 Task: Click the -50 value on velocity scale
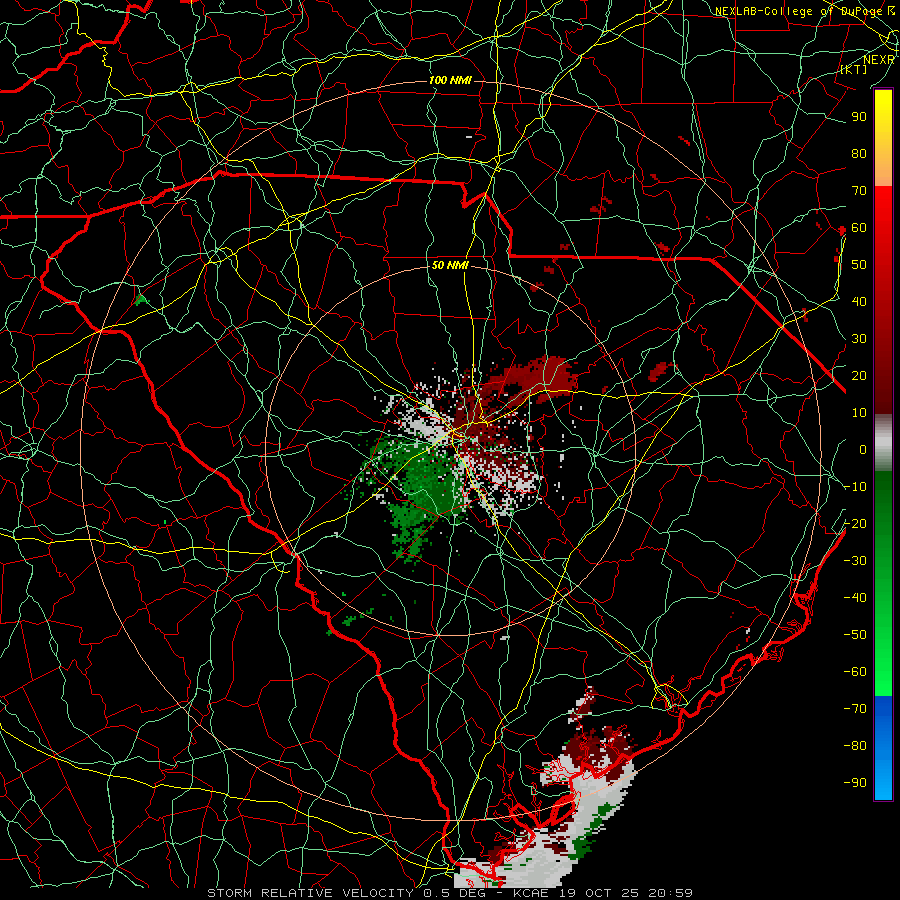(855, 635)
